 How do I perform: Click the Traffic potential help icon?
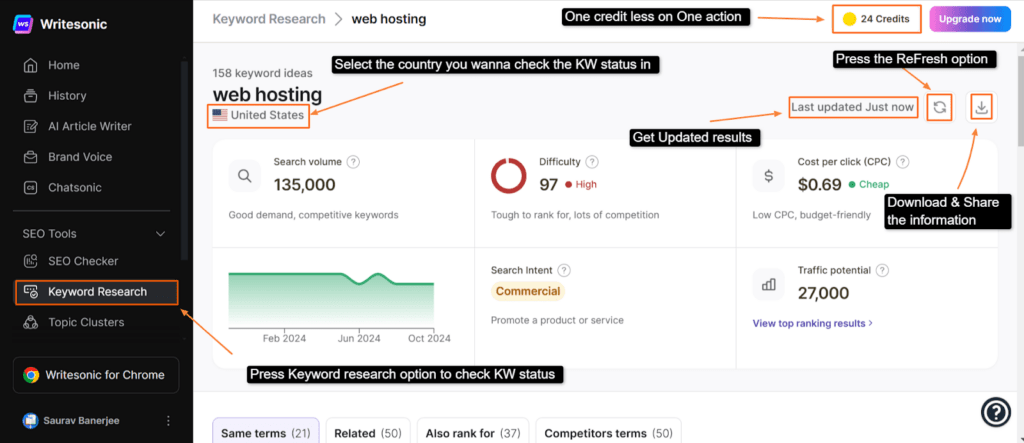(x=883, y=270)
